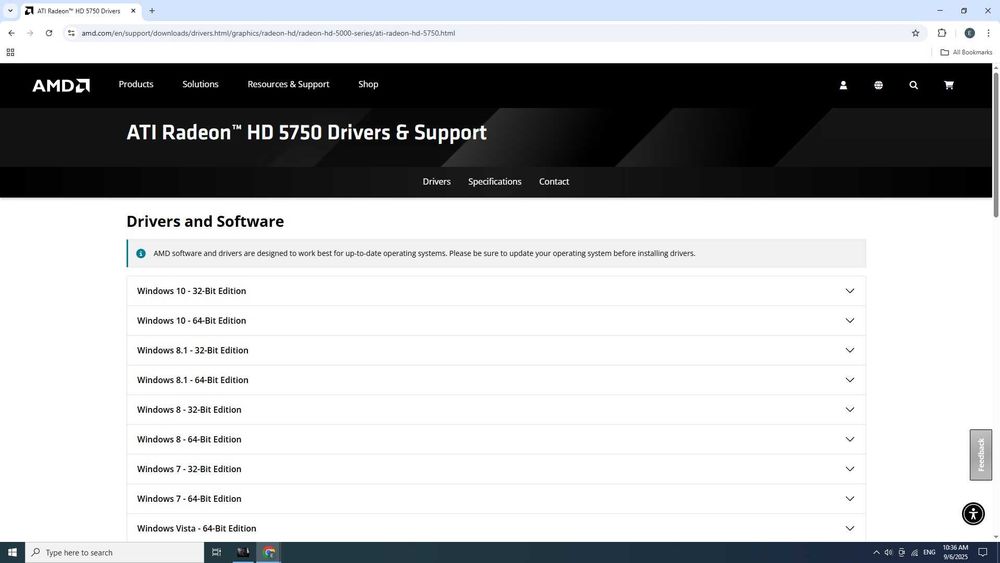Click the accessibility icon at bottom right
This screenshot has width=1000, height=563.
pyautogui.click(x=973, y=513)
